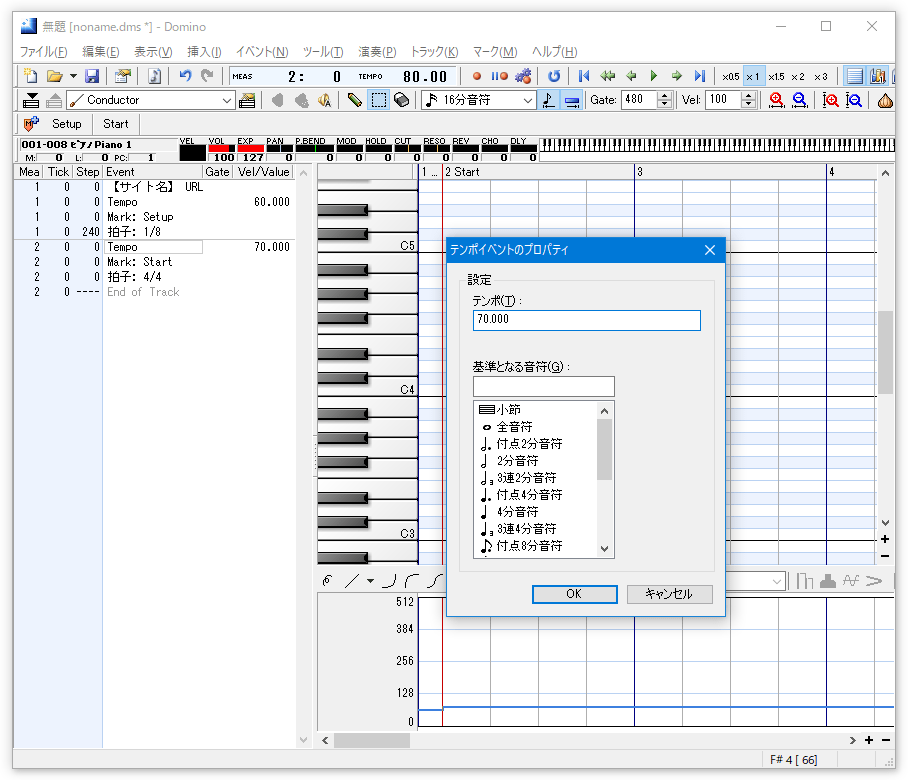Set playback speed to x0.5
The image size is (908, 780).
click(731, 76)
